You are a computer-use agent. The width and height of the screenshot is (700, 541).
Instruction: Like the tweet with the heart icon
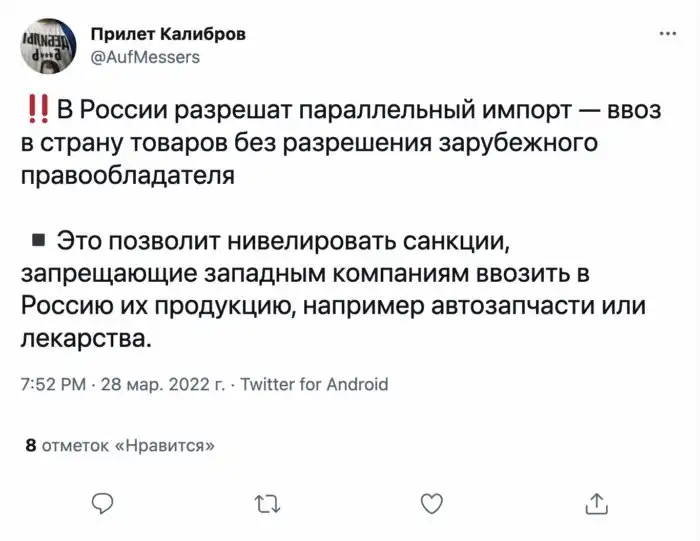tap(430, 503)
